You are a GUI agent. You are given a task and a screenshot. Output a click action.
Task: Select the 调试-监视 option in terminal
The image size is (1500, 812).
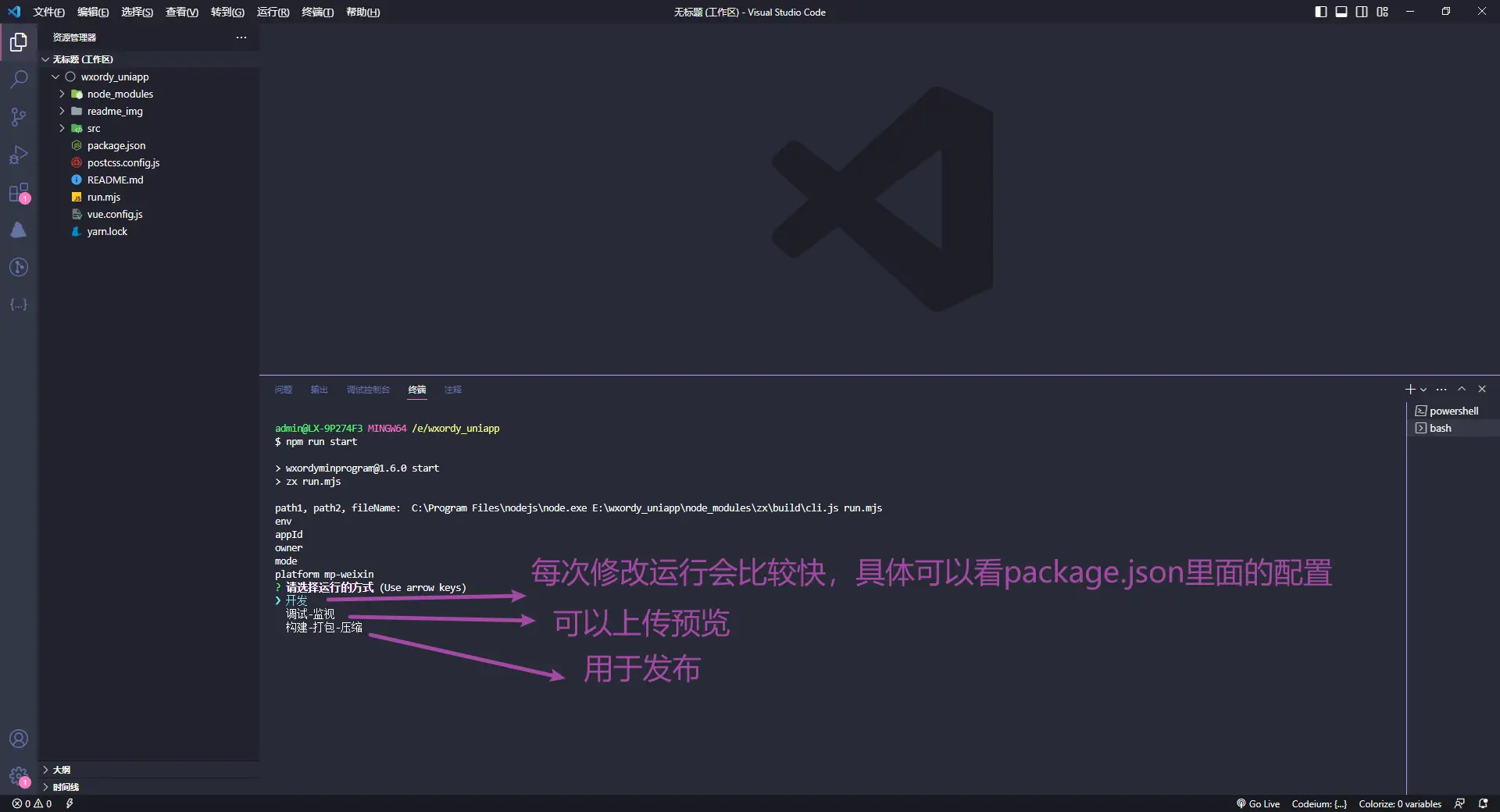310,614
